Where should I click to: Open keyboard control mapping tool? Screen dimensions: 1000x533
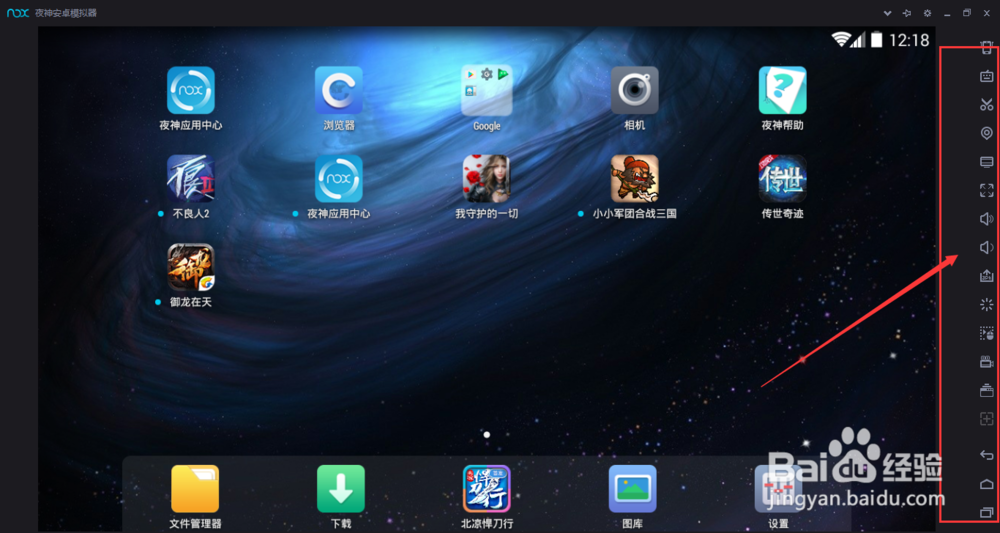[987, 77]
